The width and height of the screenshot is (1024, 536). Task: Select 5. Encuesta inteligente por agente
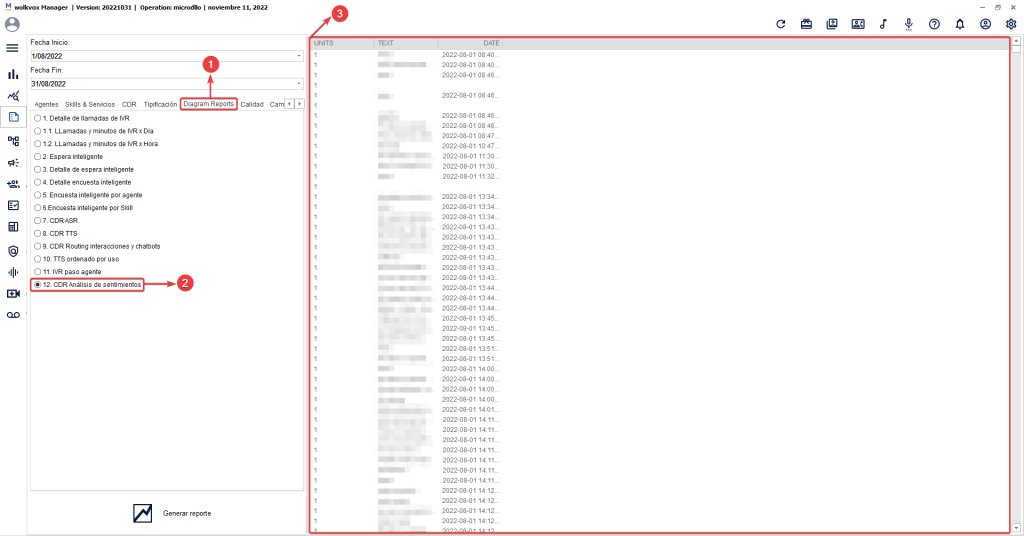pyautogui.click(x=88, y=195)
